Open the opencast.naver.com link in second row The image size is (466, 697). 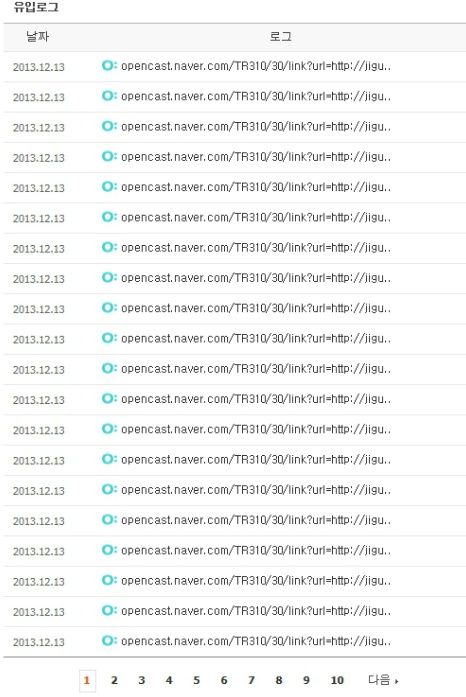(256, 96)
